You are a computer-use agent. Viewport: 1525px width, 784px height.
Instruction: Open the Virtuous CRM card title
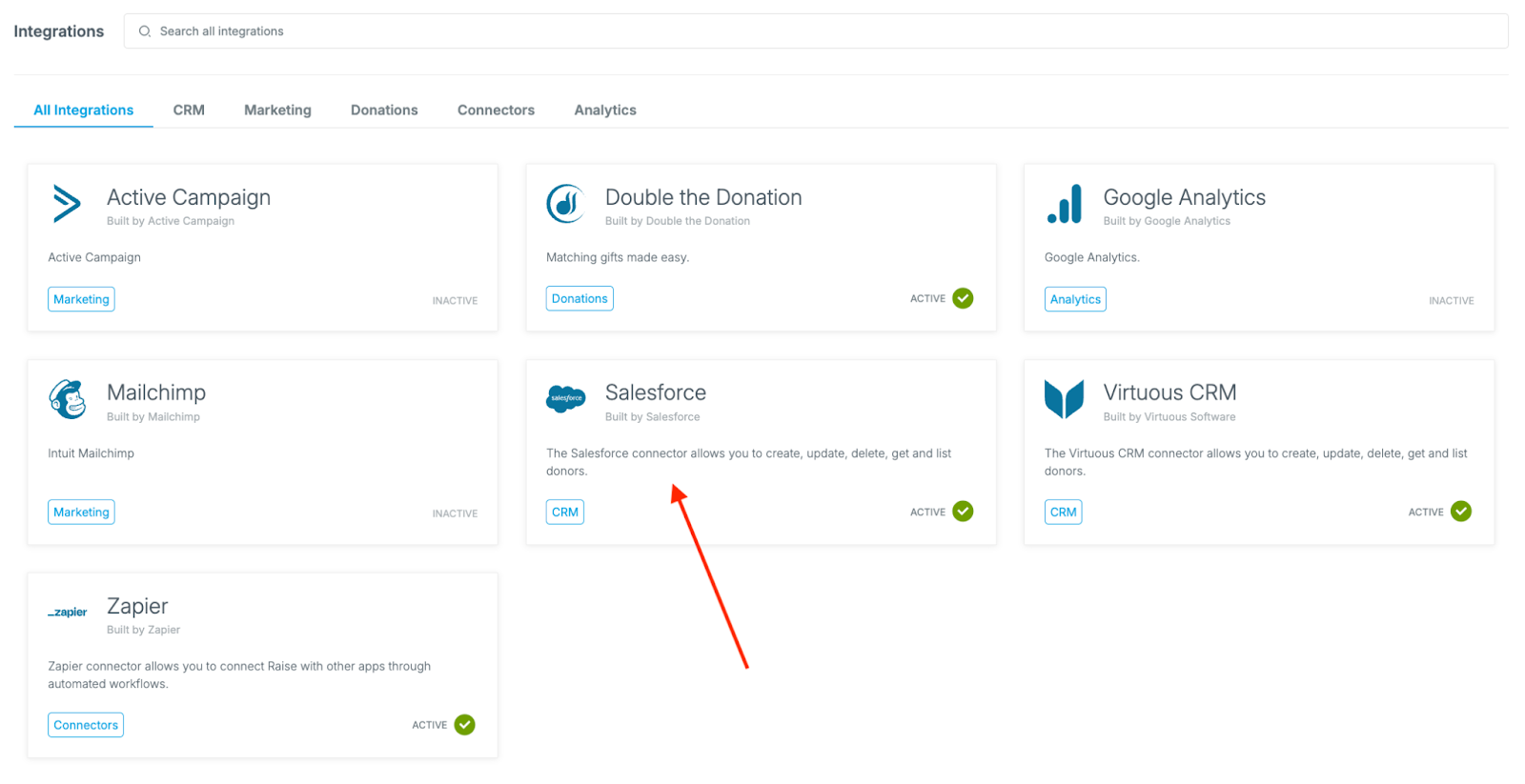point(1170,392)
